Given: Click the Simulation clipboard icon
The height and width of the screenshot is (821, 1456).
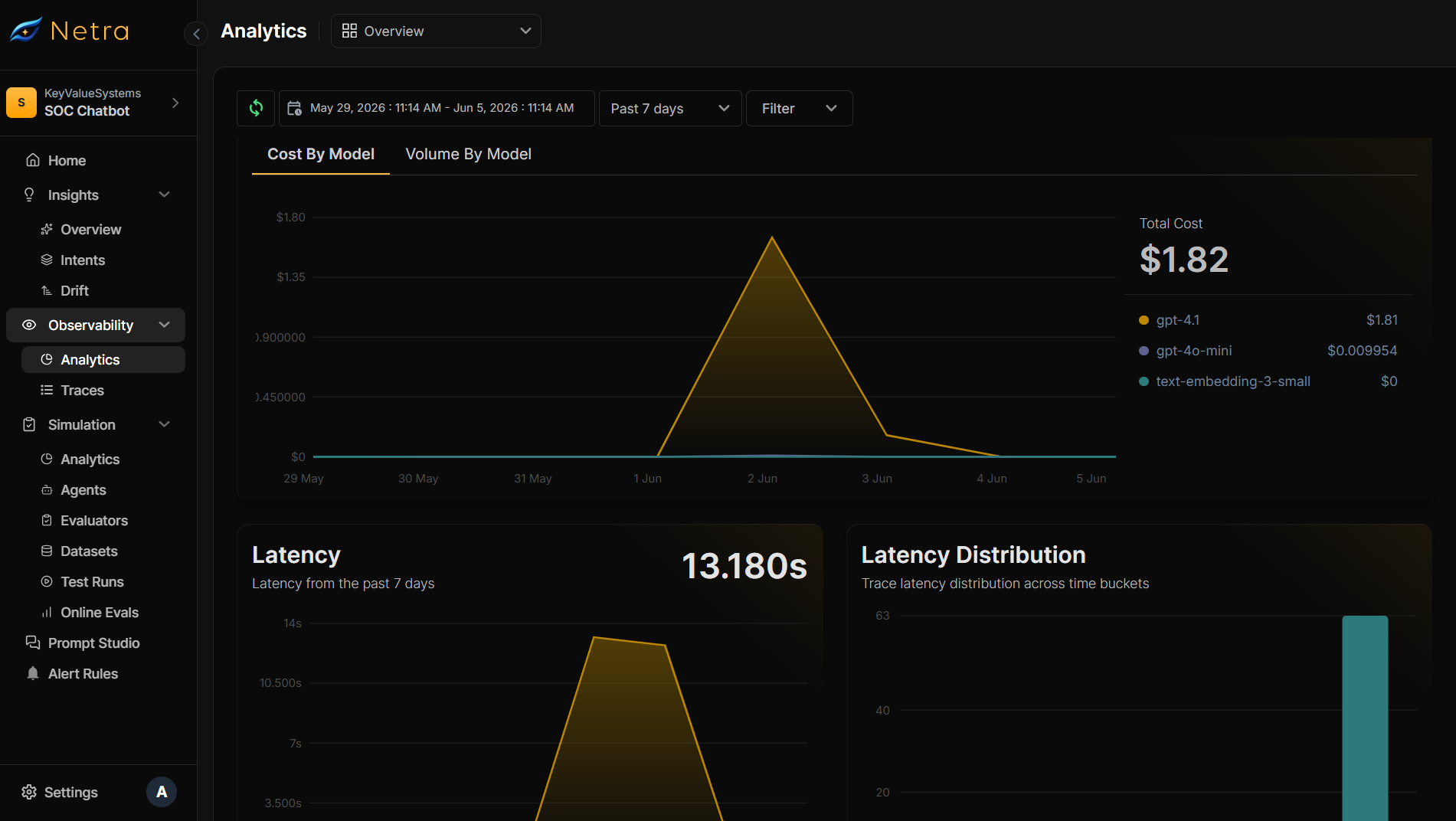Looking at the screenshot, I should 29,424.
